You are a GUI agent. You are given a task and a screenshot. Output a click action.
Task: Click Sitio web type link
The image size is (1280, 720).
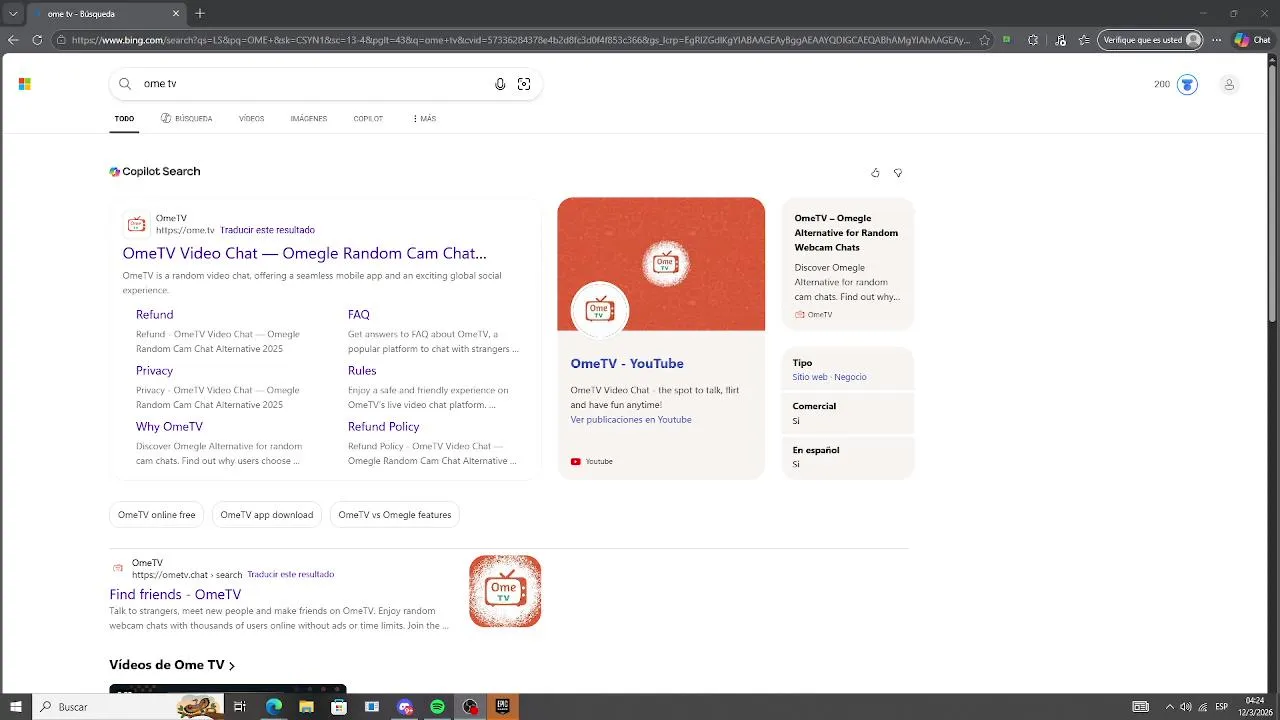pos(810,377)
